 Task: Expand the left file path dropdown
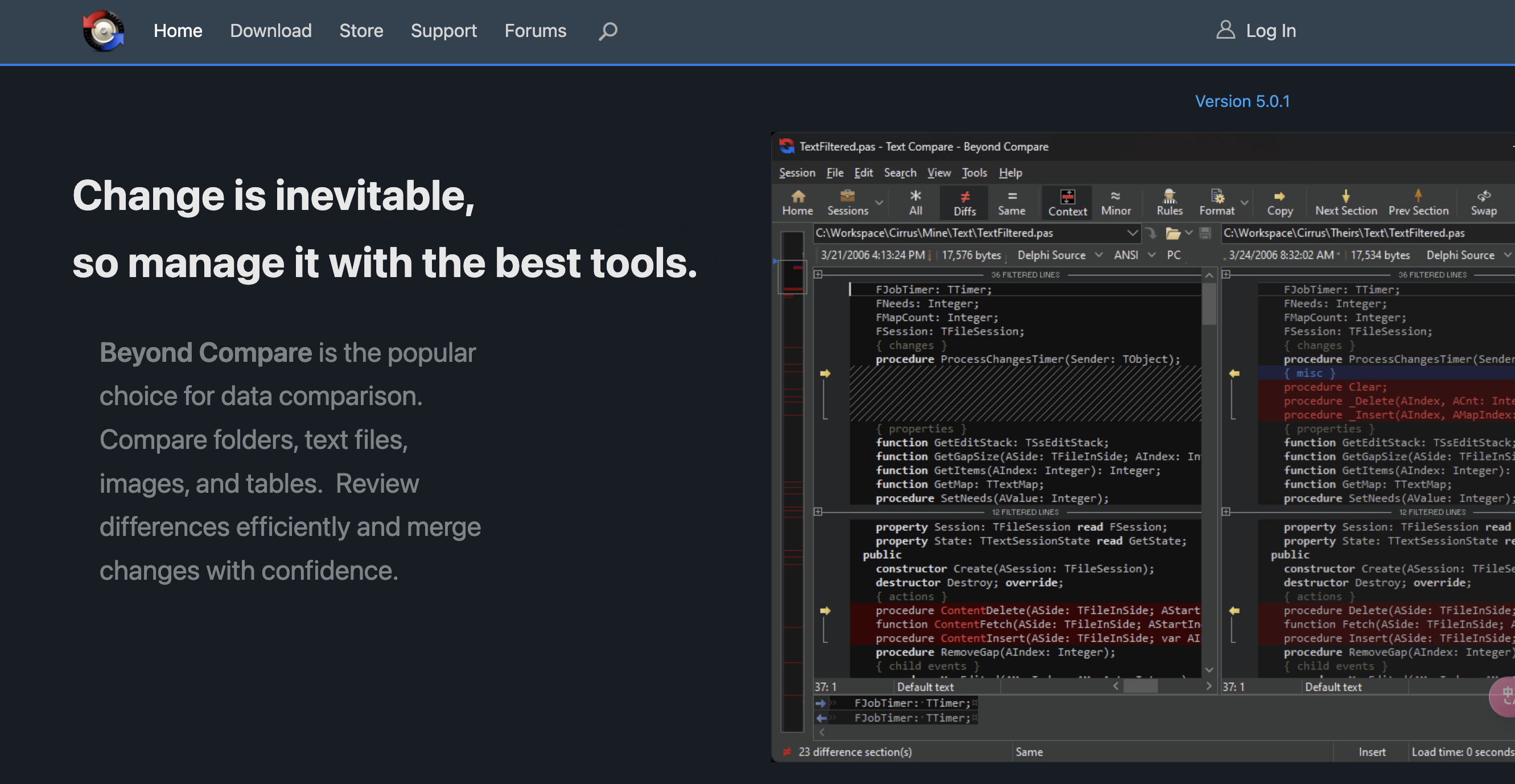[x=1131, y=233]
